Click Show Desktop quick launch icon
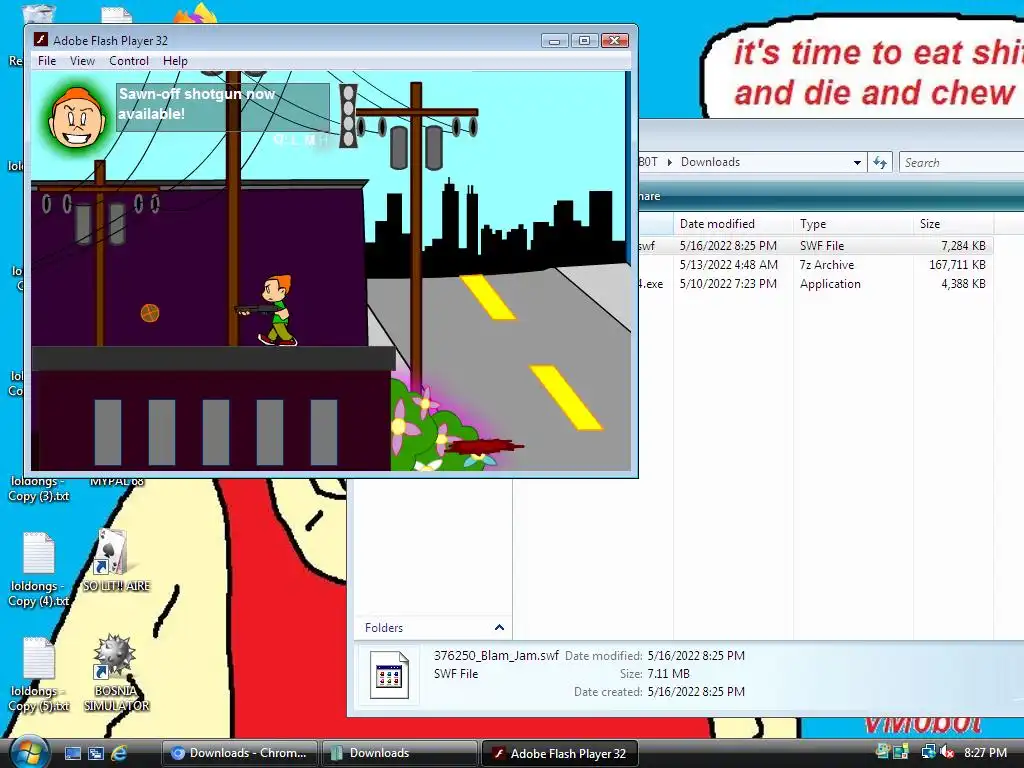Image resolution: width=1024 pixels, height=768 pixels. 72,753
